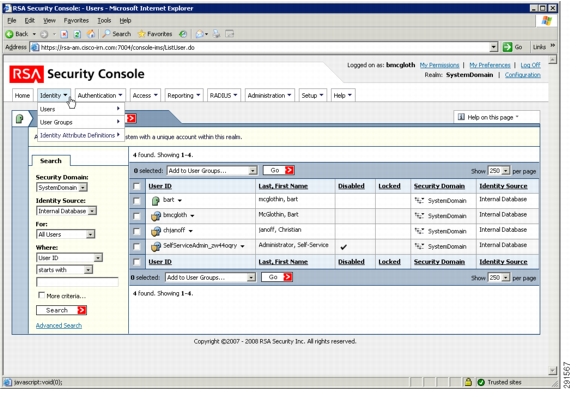Image resolution: width=576 pixels, height=397 pixels.
Task: Click the search text input field
Action: click(x=77, y=282)
